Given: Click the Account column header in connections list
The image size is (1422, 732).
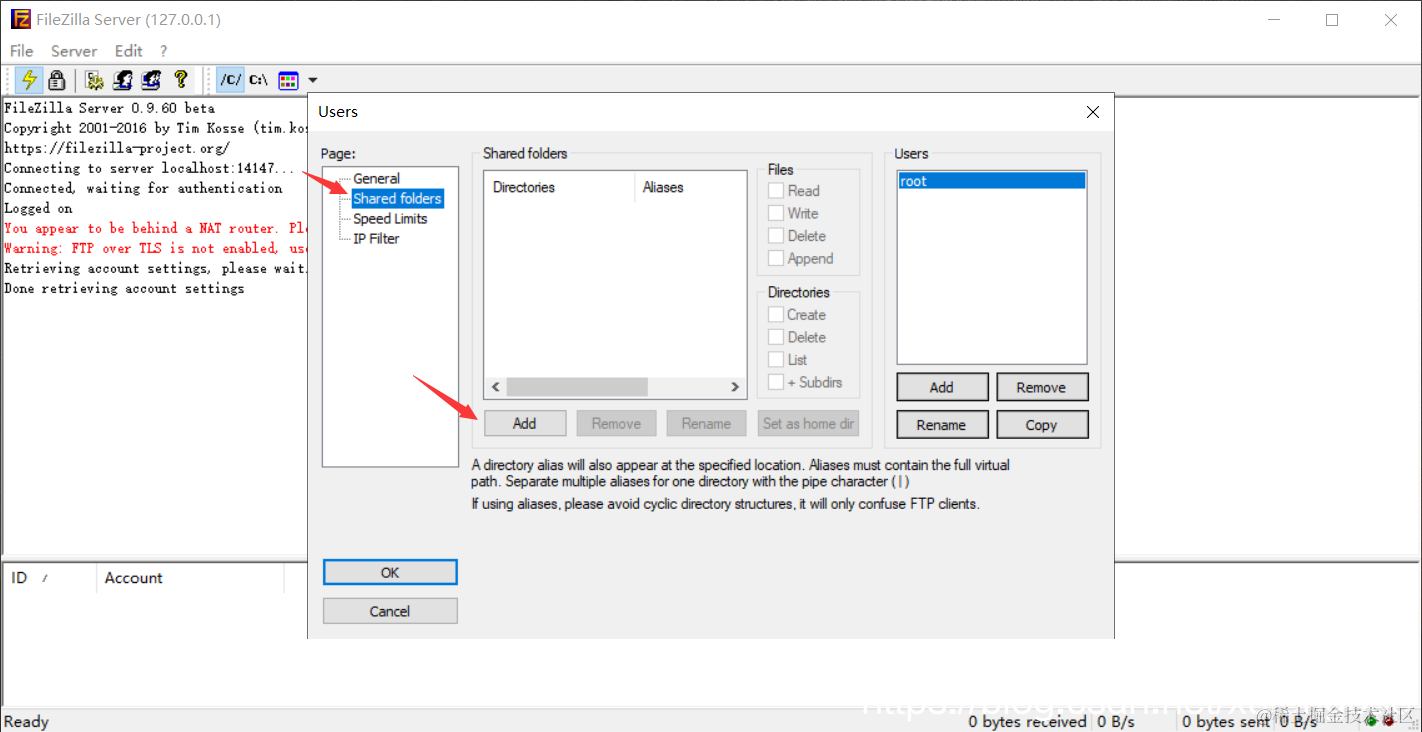Looking at the screenshot, I should [x=190, y=578].
